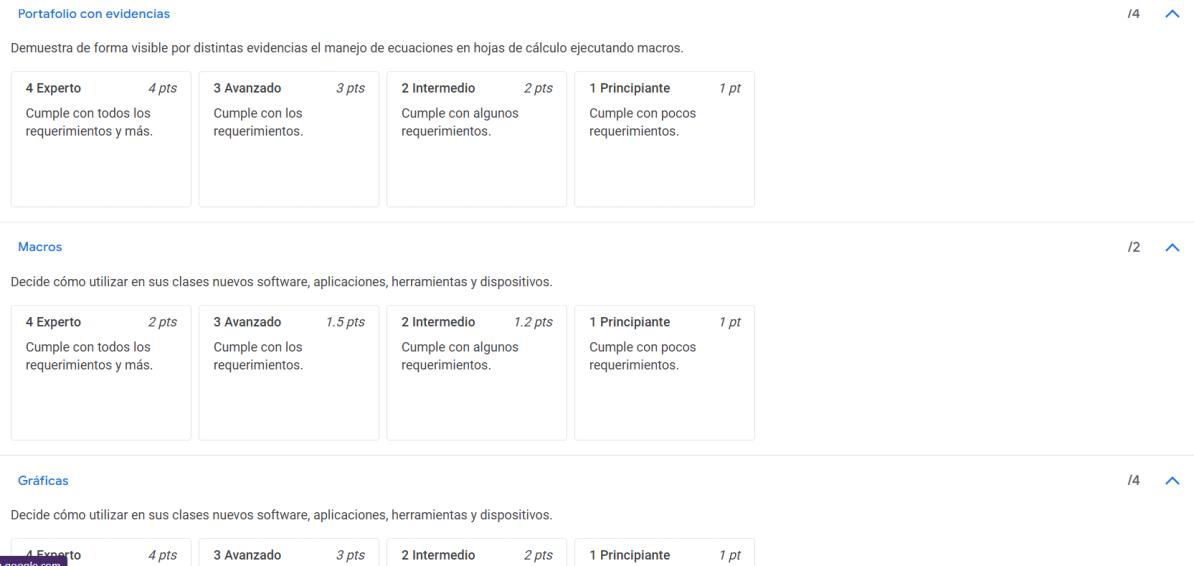This screenshot has height=566, width=1194.
Task: Select 3 Avanzado level in Gráficas
Action: (288, 554)
